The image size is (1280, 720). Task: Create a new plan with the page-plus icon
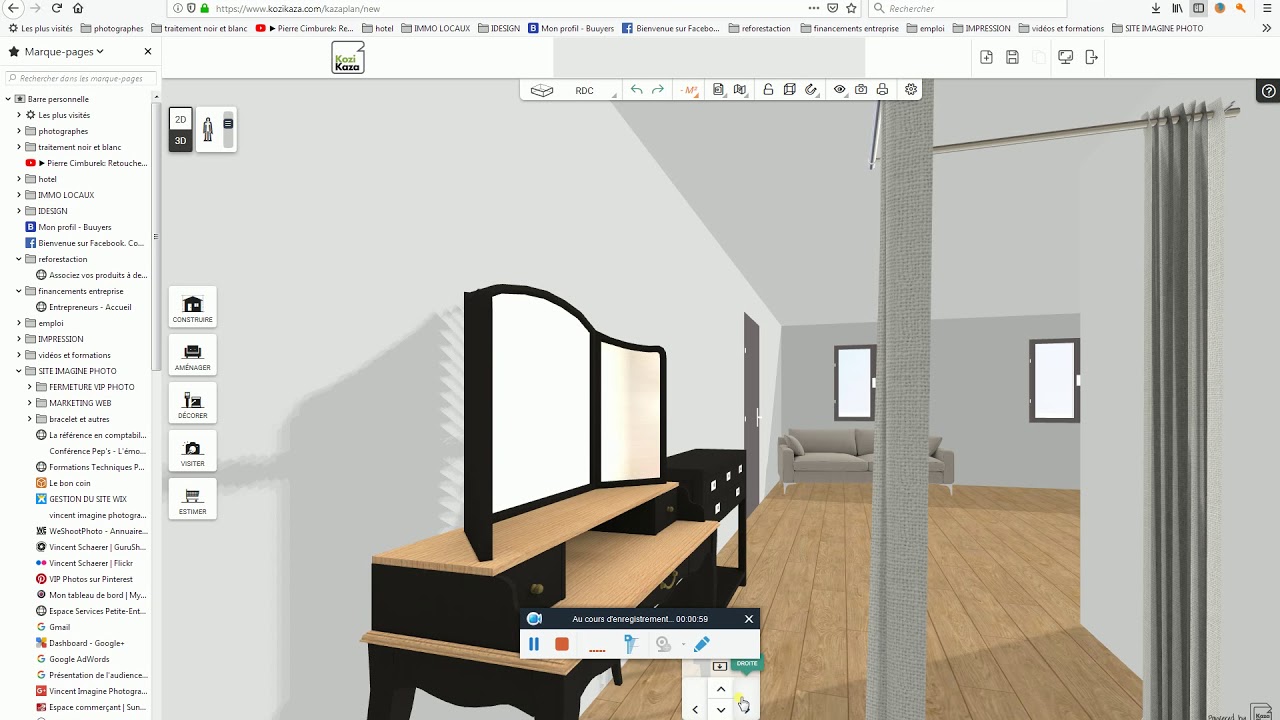(x=986, y=58)
